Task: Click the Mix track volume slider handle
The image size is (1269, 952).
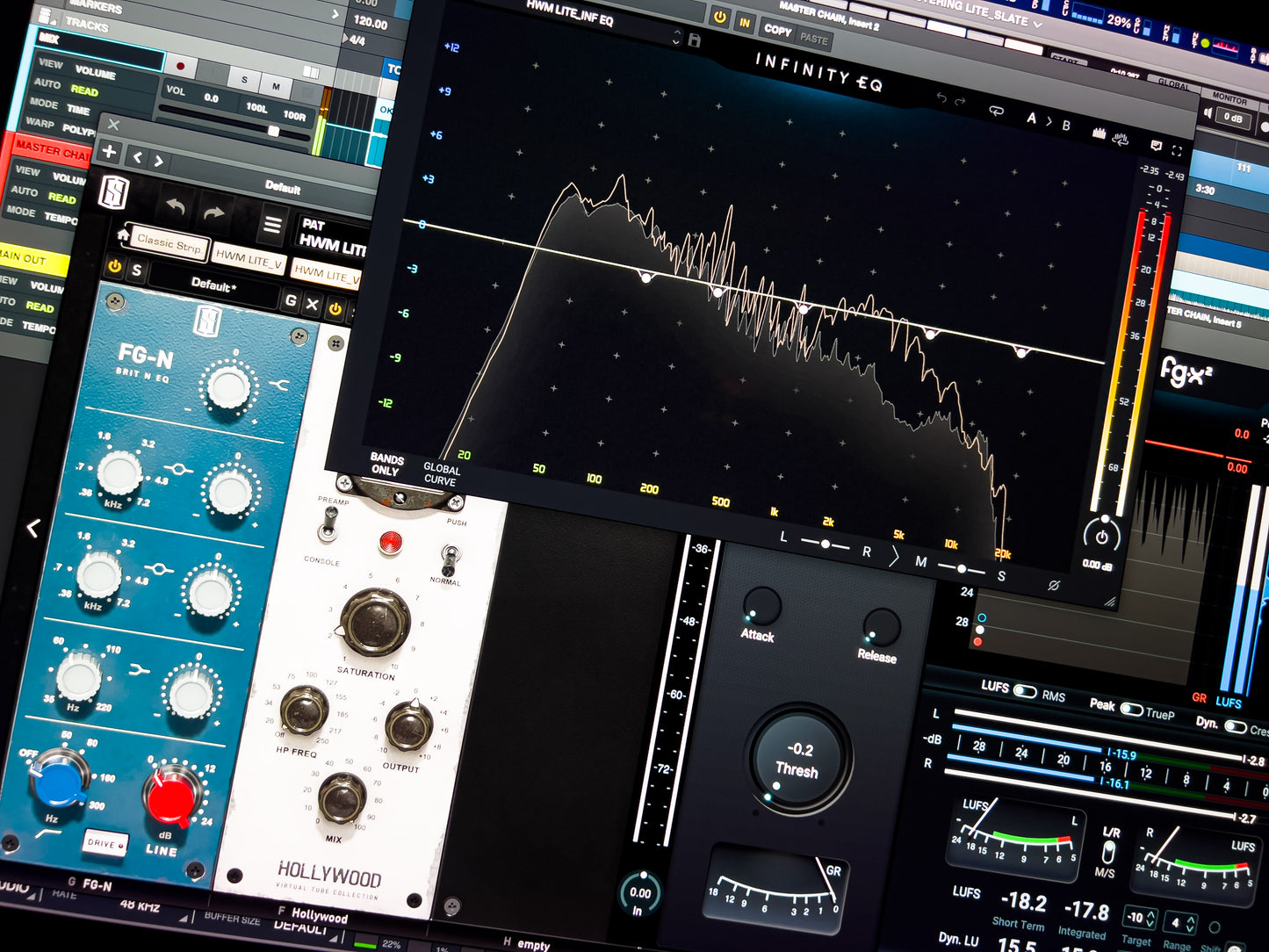Action: click(274, 132)
